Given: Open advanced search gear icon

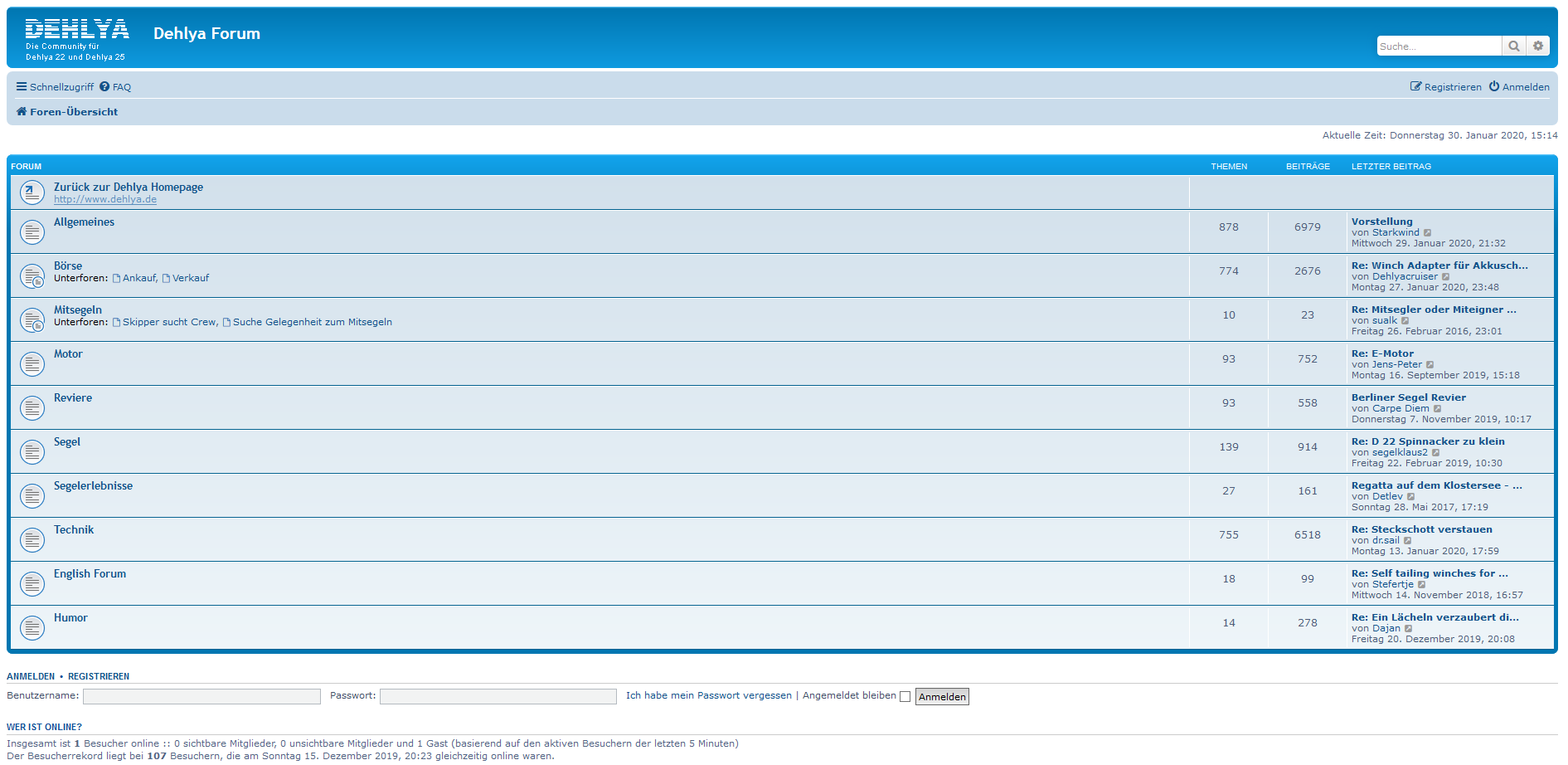Looking at the screenshot, I should pyautogui.click(x=1538, y=46).
